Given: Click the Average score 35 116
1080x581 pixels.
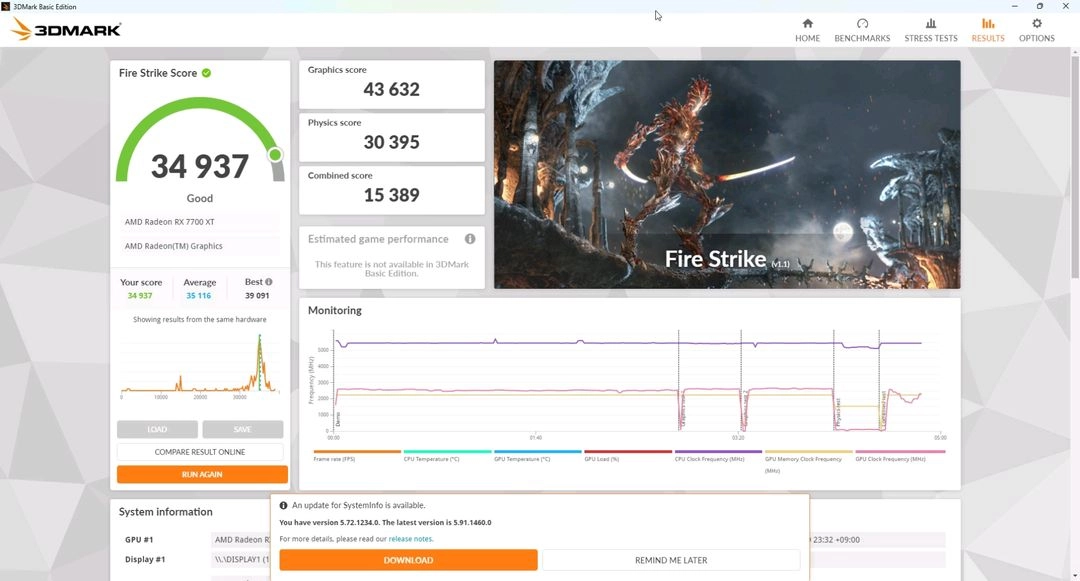Looking at the screenshot, I should [198, 295].
